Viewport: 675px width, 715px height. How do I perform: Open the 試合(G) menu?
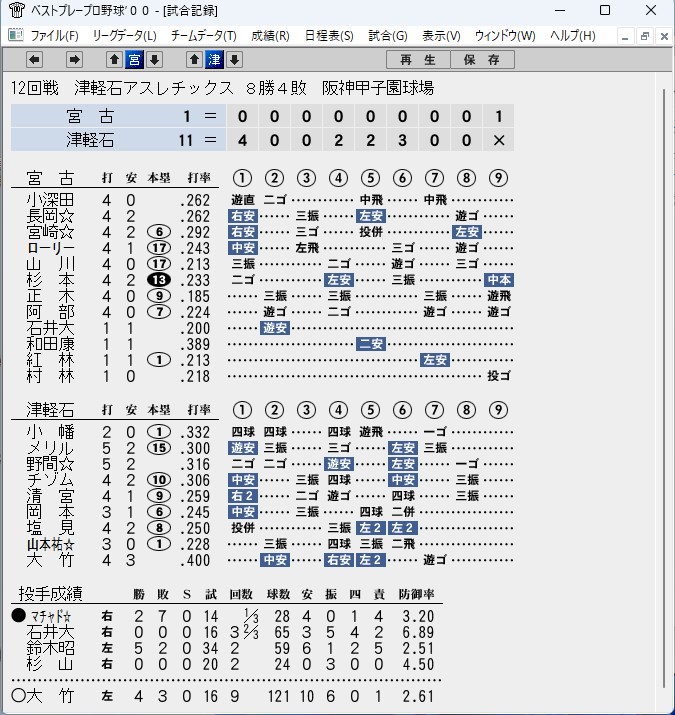[388, 36]
